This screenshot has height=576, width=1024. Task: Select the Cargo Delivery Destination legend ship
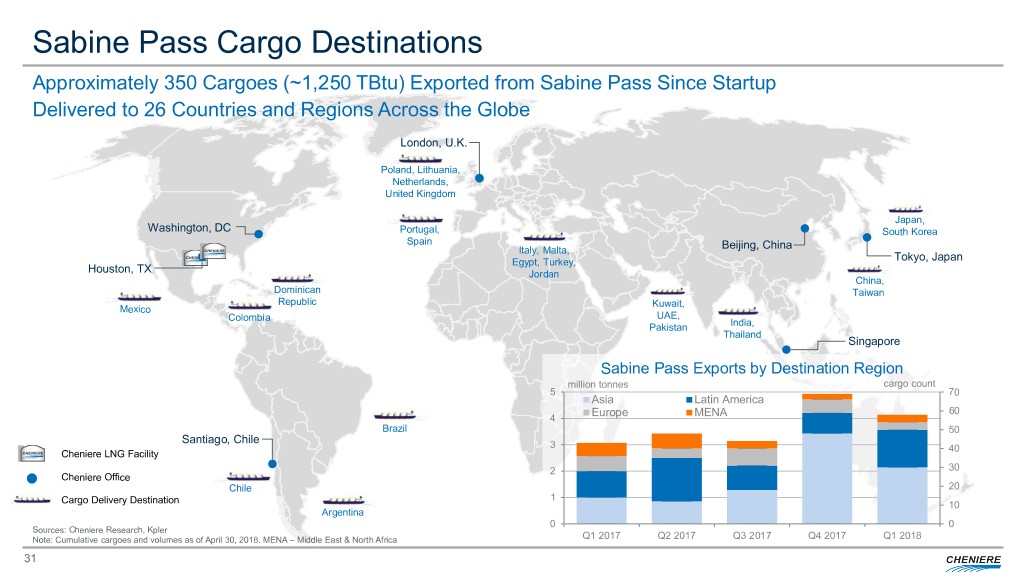coord(33,500)
